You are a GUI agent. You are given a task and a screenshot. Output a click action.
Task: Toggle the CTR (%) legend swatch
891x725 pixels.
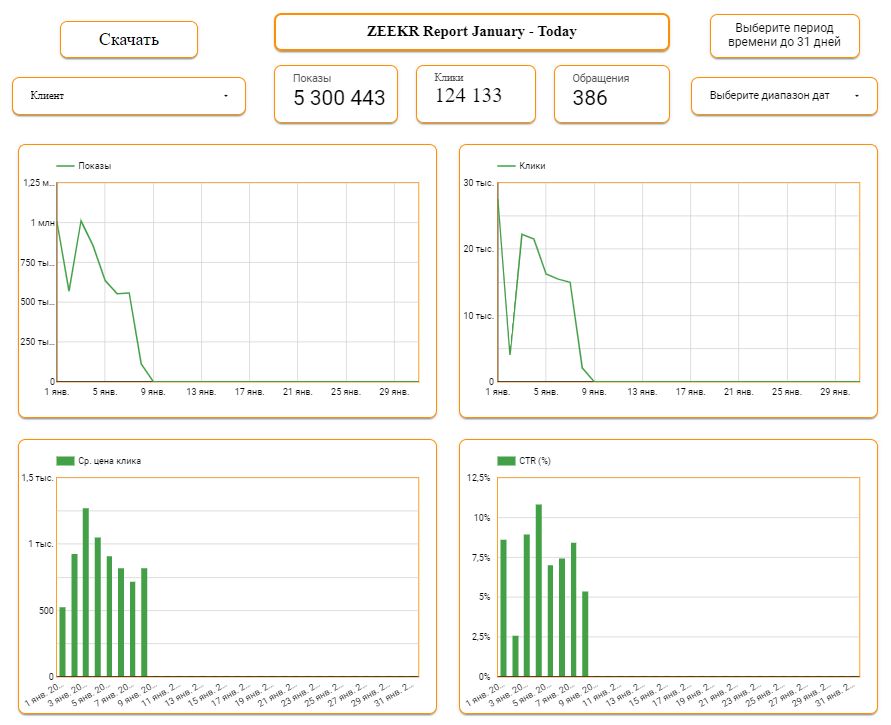coord(506,461)
